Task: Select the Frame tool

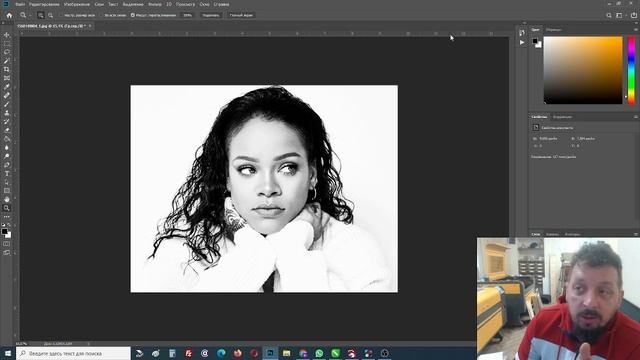Action: pyautogui.click(x=7, y=78)
